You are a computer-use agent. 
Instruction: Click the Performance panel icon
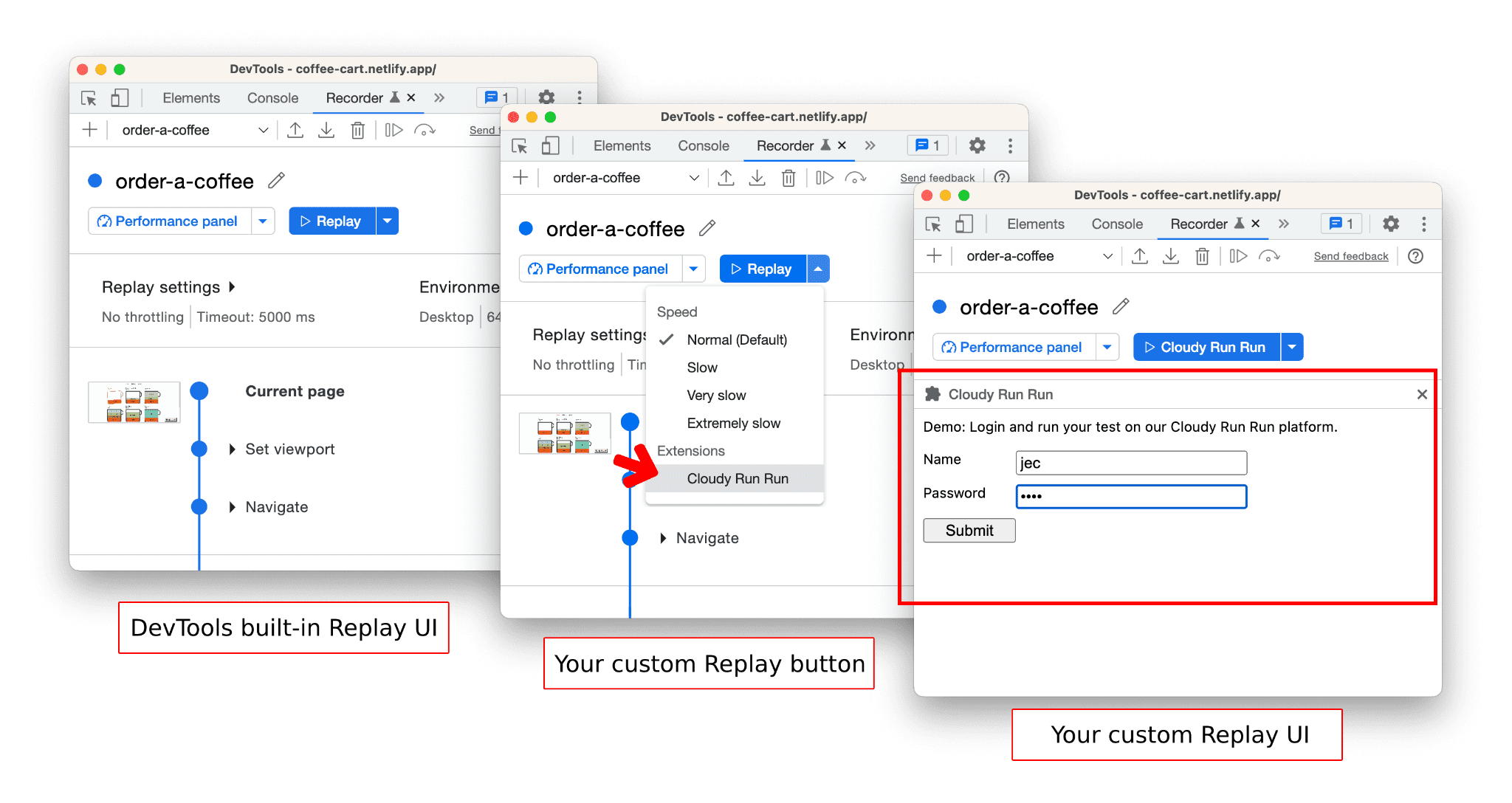tap(97, 220)
